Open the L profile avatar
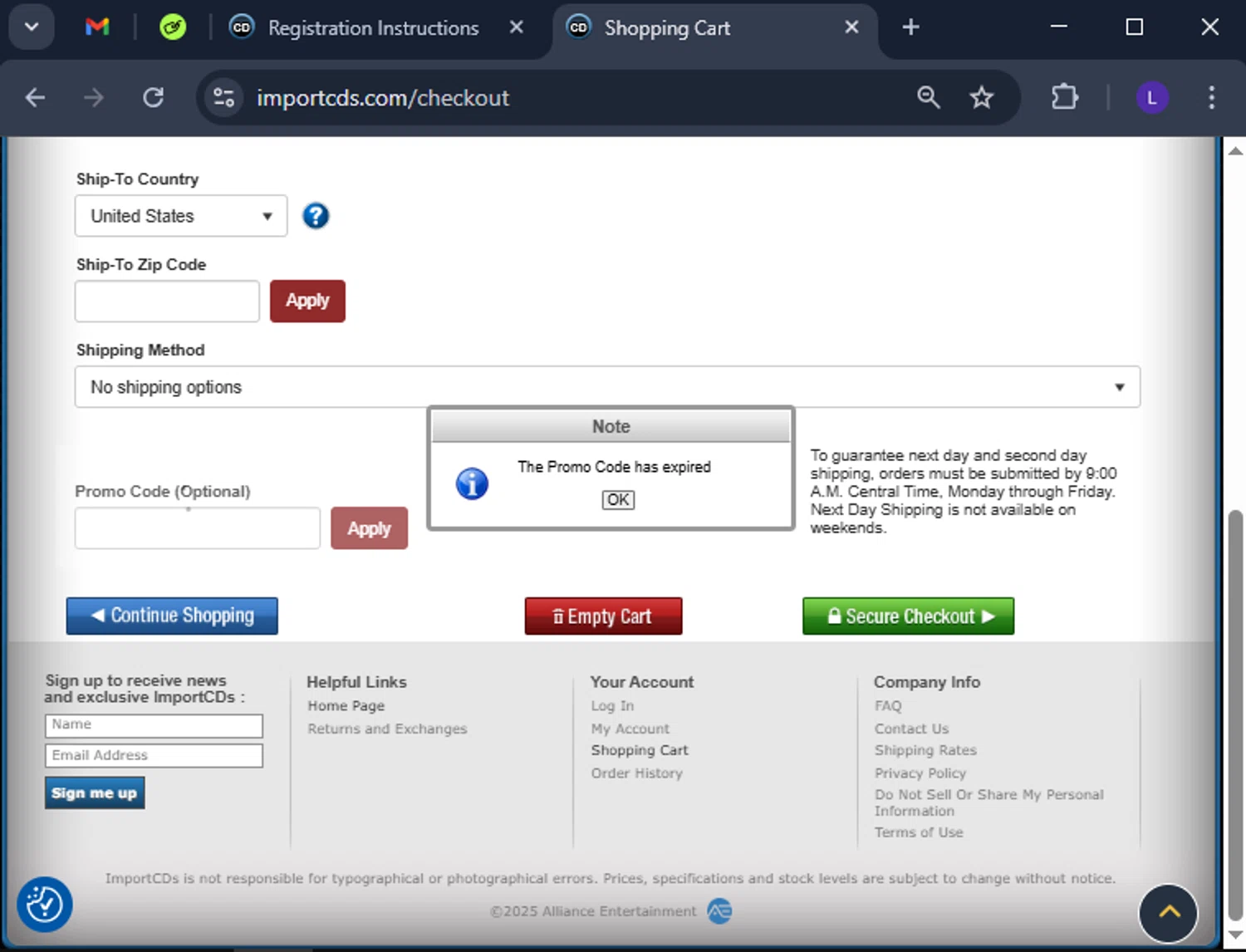Image resolution: width=1246 pixels, height=952 pixels. 1152,98
